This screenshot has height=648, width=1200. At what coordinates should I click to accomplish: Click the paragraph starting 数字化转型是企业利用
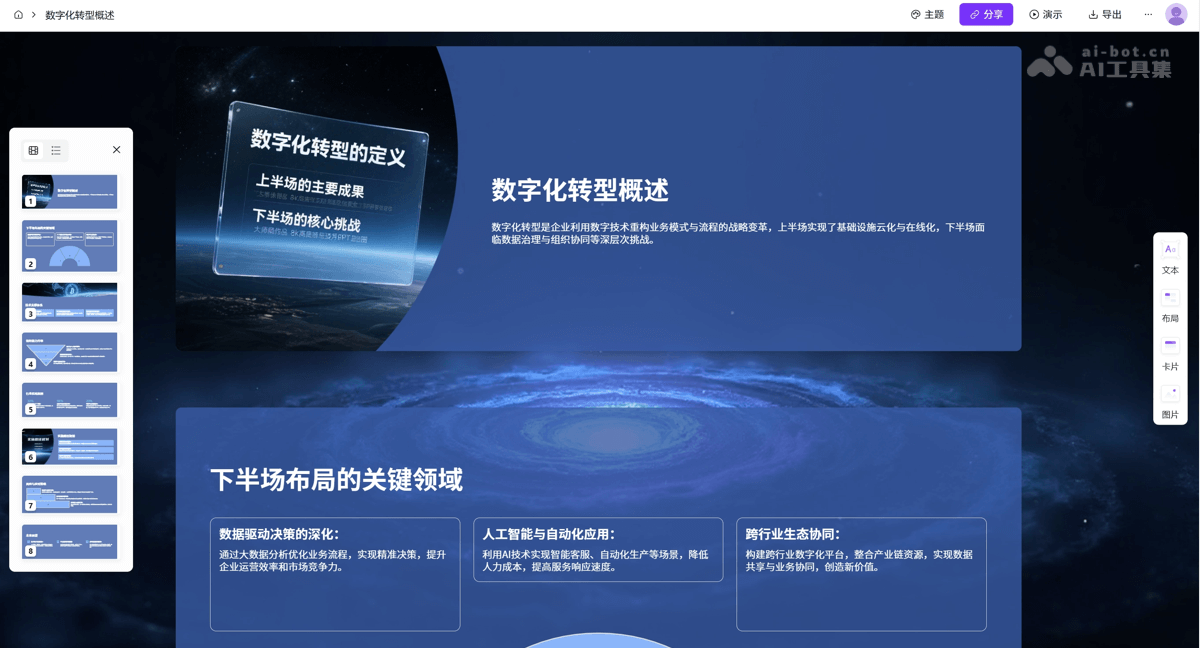738,233
